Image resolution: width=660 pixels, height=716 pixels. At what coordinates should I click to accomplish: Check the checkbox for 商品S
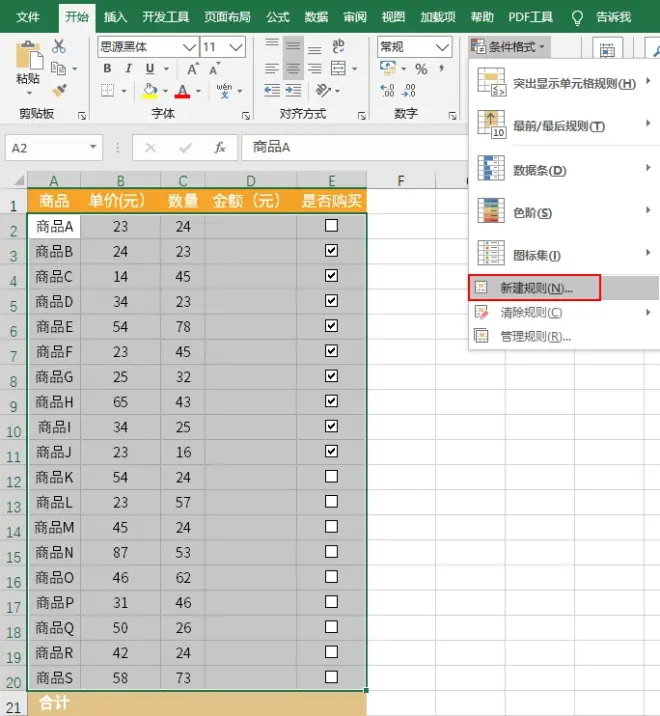pos(332,677)
